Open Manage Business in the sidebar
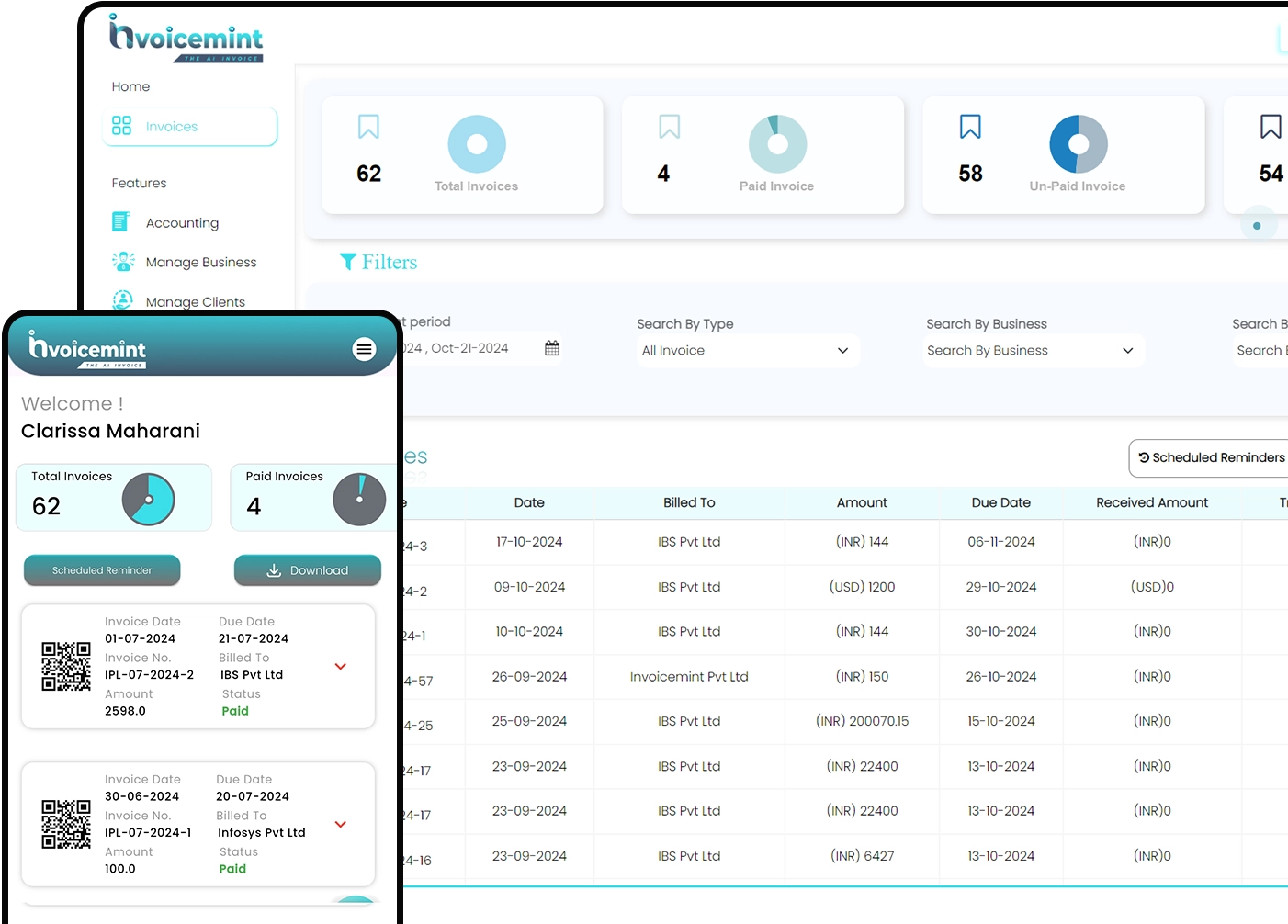 [x=201, y=262]
